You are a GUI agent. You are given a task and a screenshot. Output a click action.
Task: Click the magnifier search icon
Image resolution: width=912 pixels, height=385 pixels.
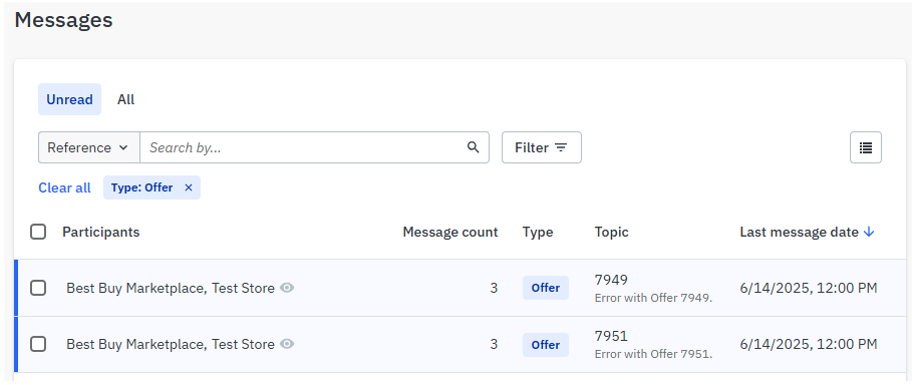pyautogui.click(x=473, y=148)
